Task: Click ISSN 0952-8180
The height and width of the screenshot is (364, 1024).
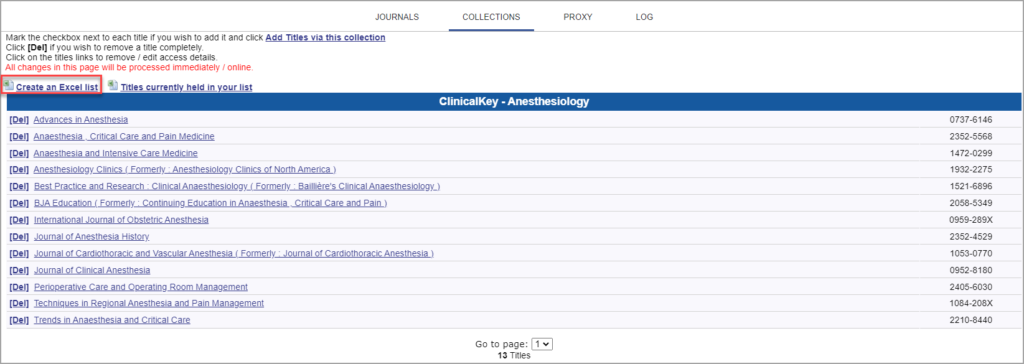Action: pyautogui.click(x=971, y=270)
